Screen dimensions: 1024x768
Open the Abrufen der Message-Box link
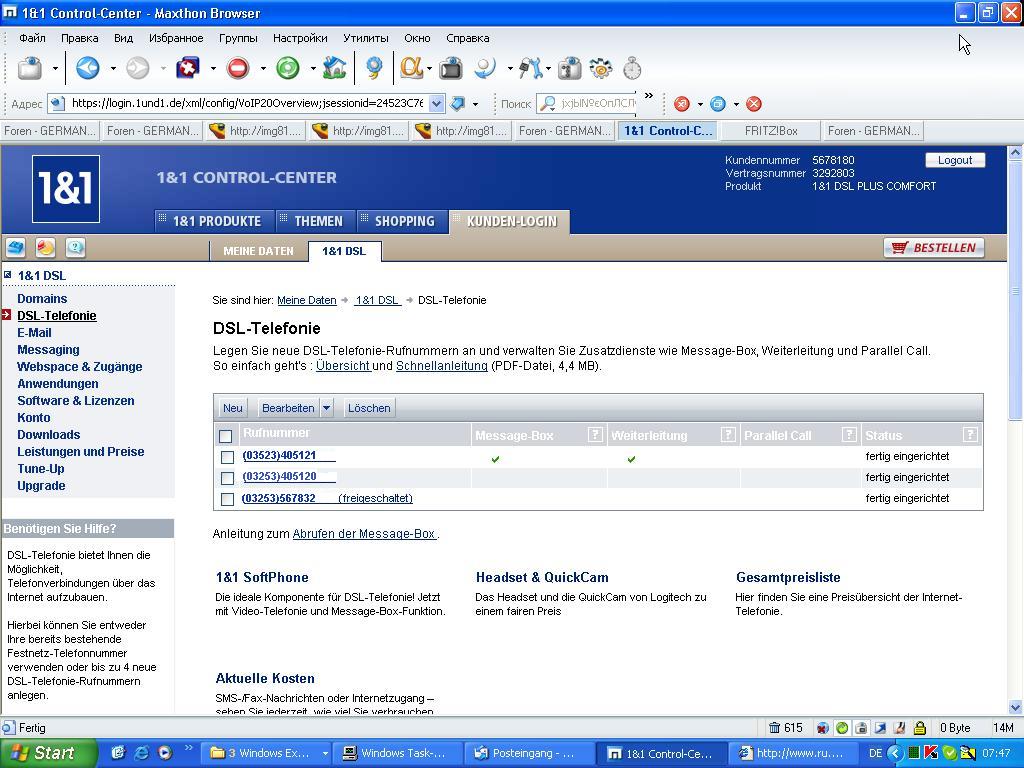(364, 534)
